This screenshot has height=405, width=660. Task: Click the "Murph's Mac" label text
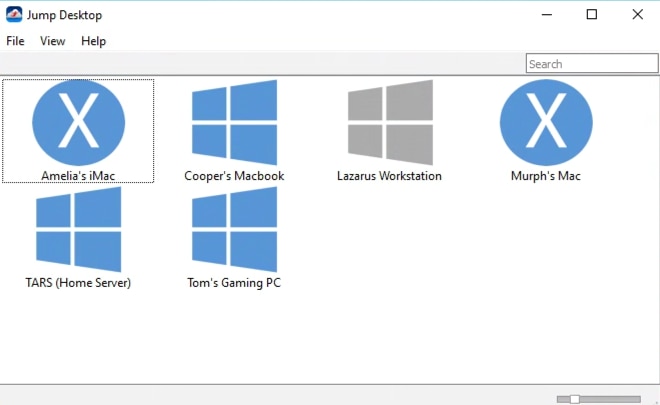546,176
